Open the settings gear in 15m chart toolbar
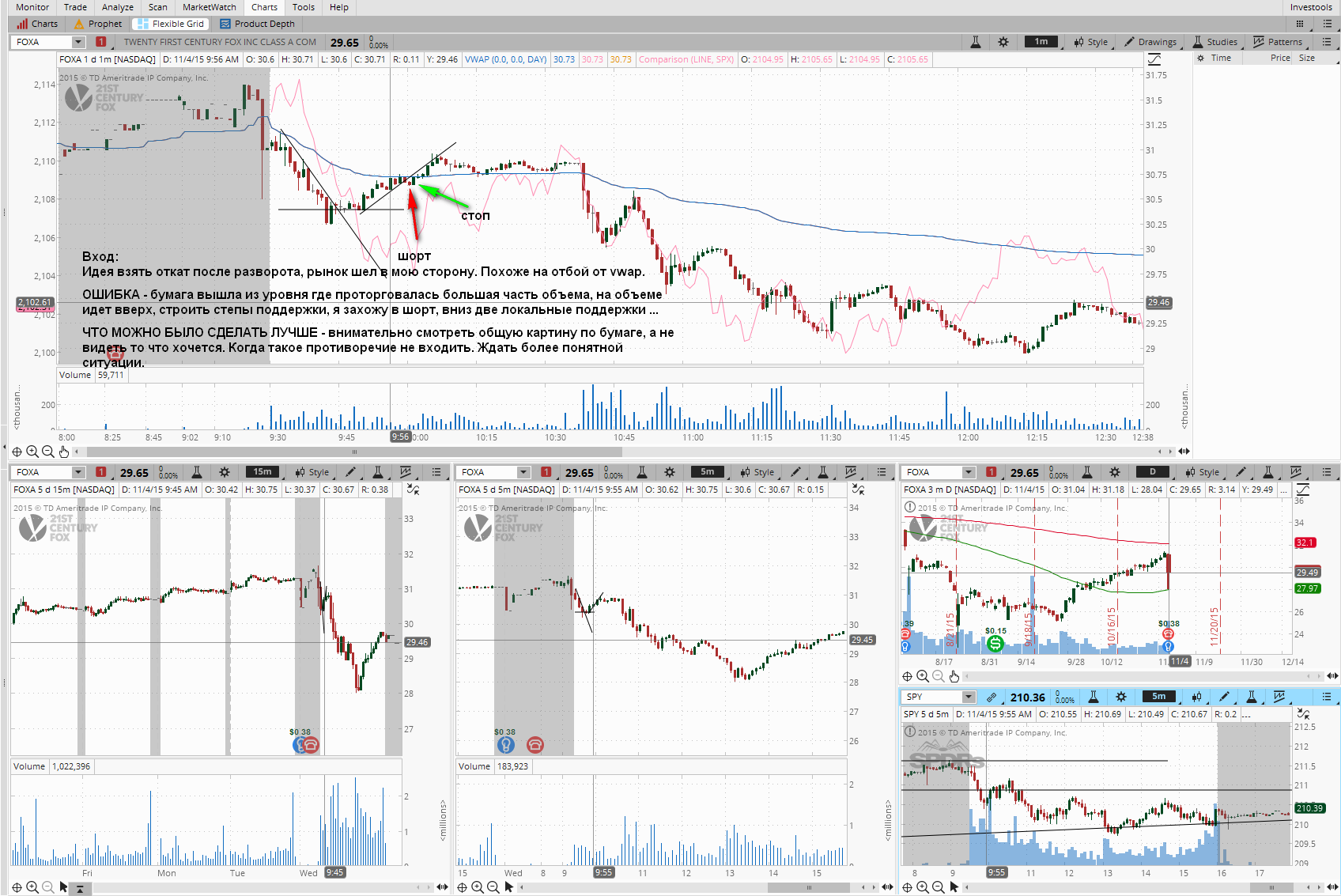Image resolution: width=1341 pixels, height=896 pixels. tap(225, 472)
